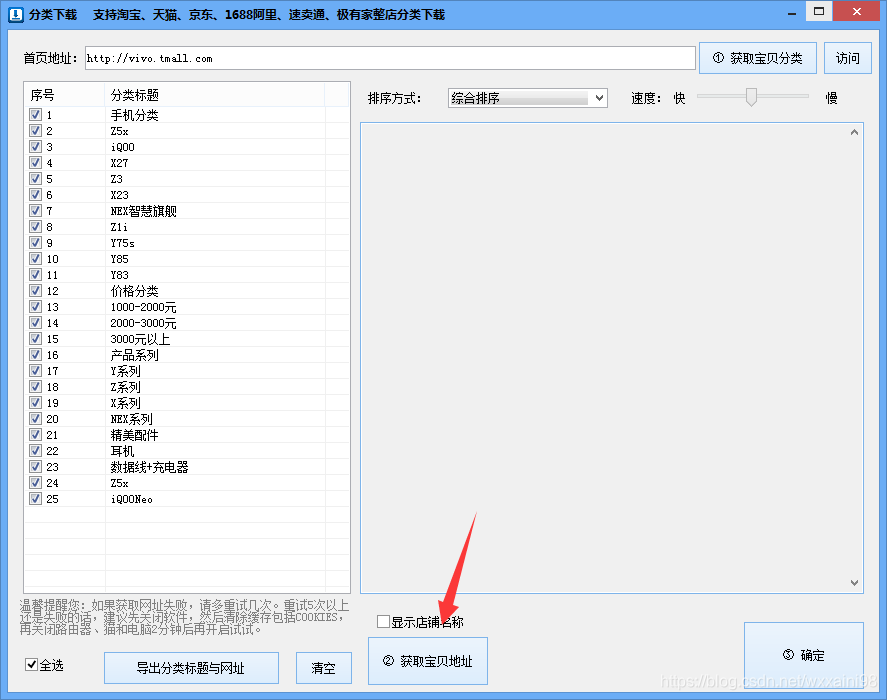Click scroll down arrow of result box
Viewport: 887px width, 700px height.
[854, 582]
